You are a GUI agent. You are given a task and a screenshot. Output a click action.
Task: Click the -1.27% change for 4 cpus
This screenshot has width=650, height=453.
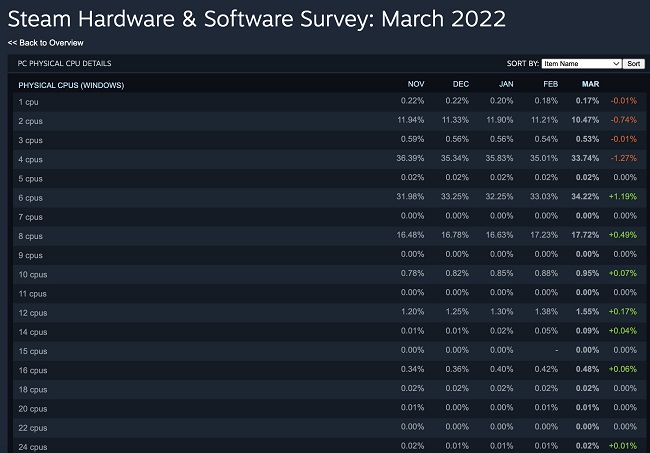pos(627,159)
